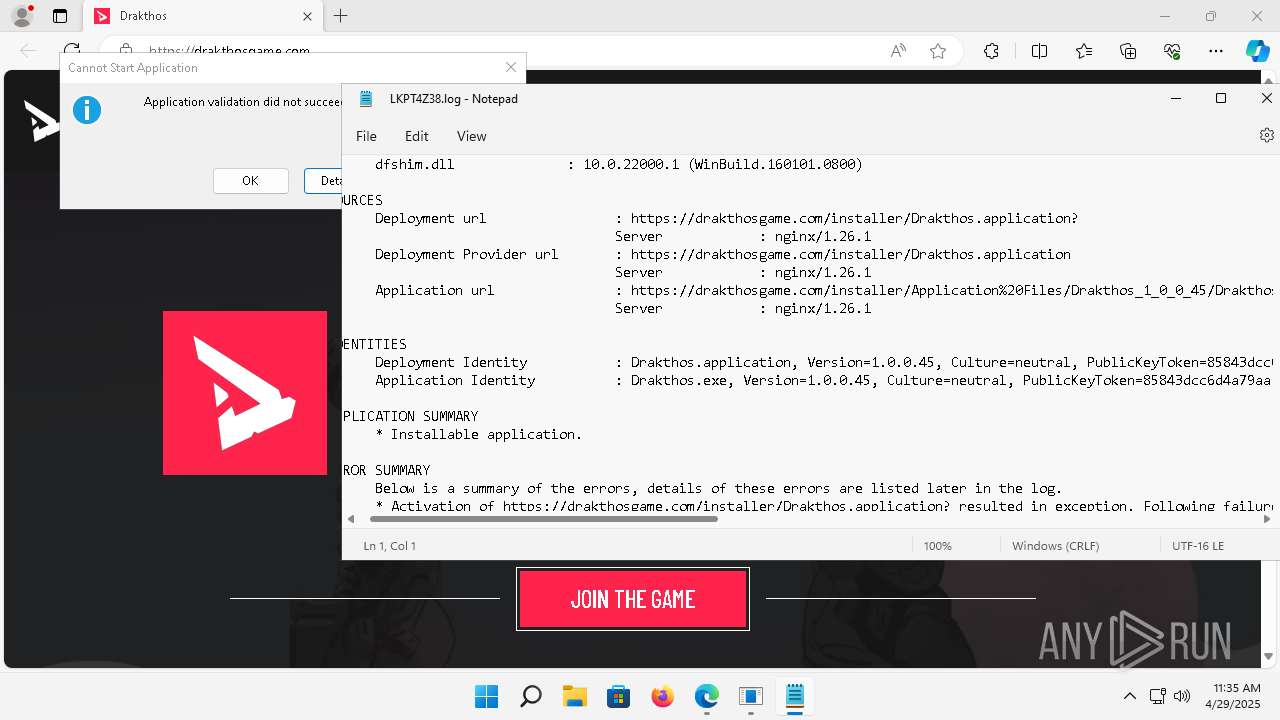Open a new Edge tab

pyautogui.click(x=341, y=16)
